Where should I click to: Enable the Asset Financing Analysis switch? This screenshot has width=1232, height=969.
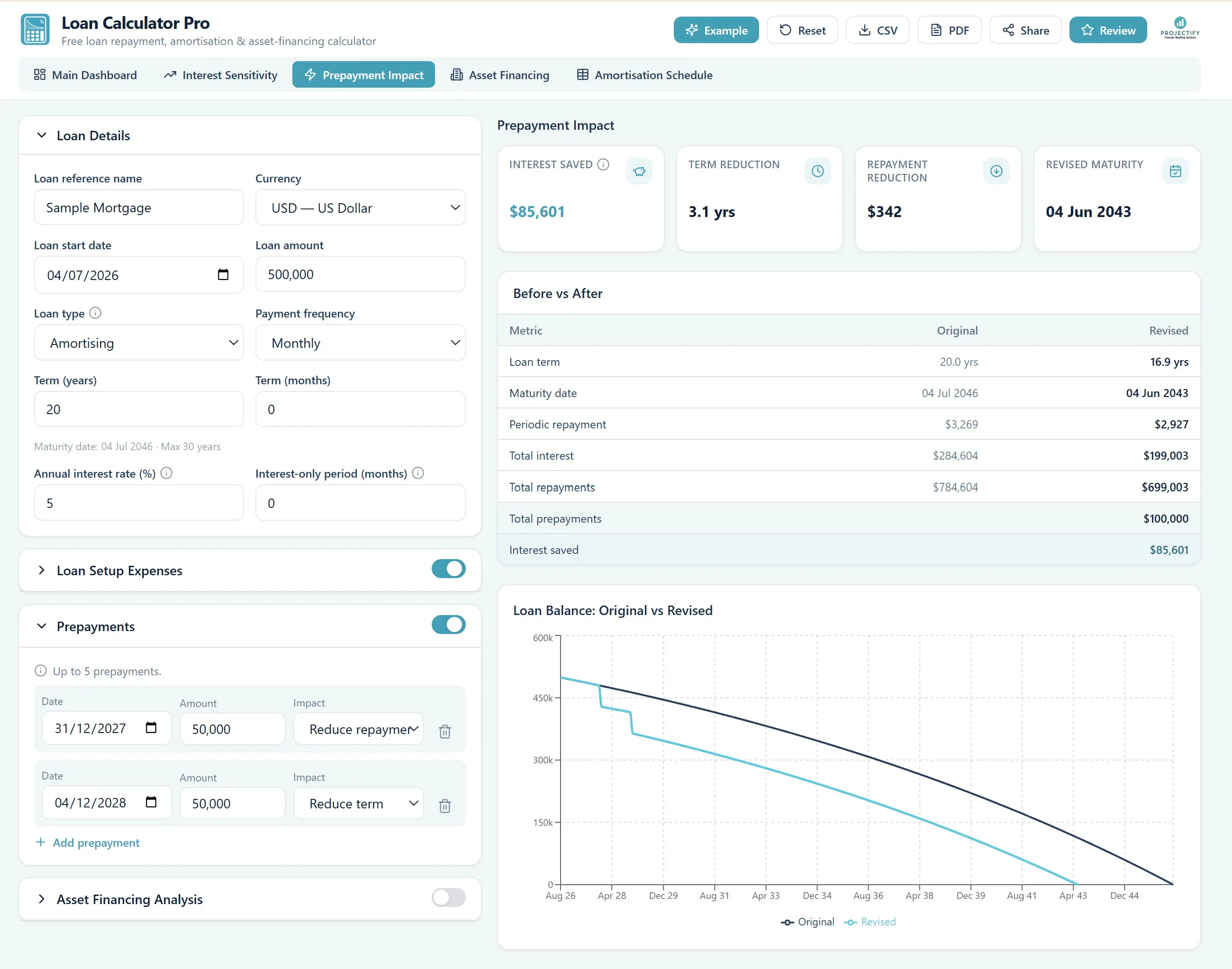[448, 898]
